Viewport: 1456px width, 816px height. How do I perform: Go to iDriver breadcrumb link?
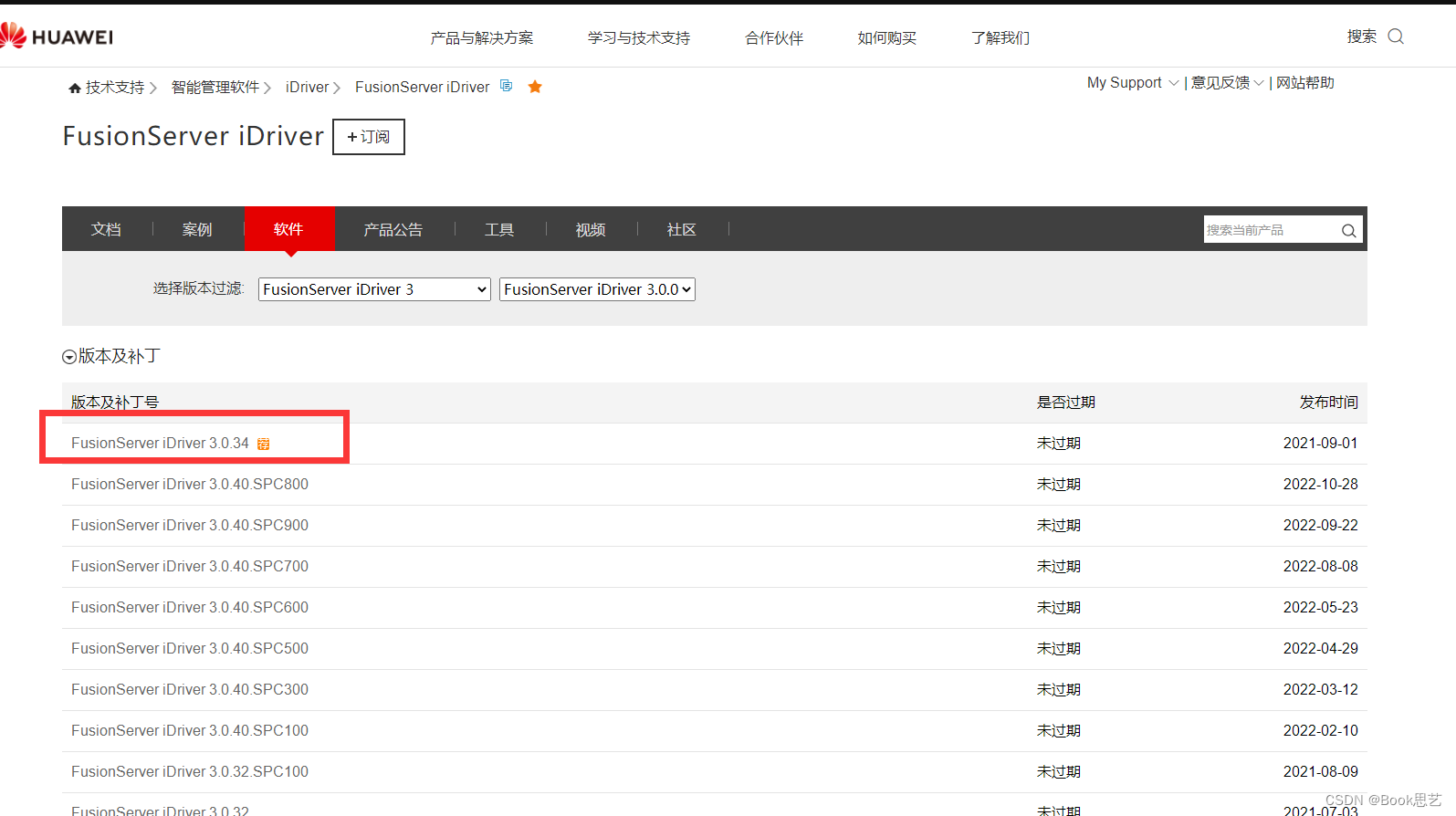click(307, 88)
